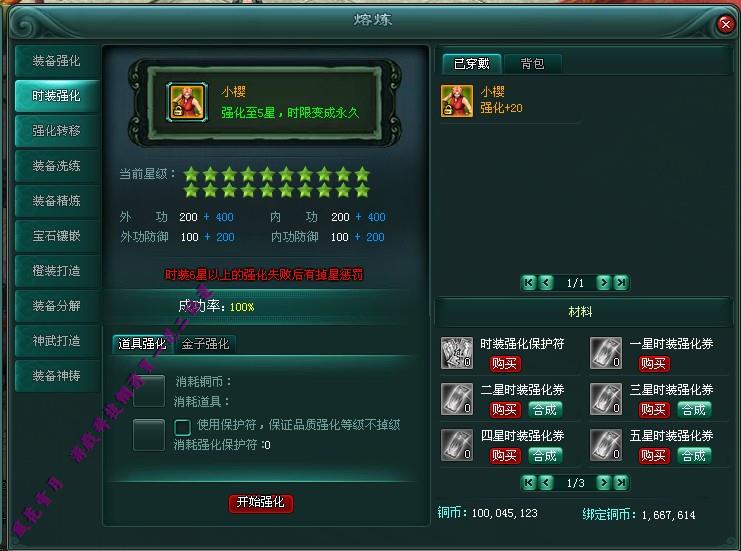This screenshot has width=741, height=551.
Task: Click the empty 消耗道具 item slot
Action: 149,391
